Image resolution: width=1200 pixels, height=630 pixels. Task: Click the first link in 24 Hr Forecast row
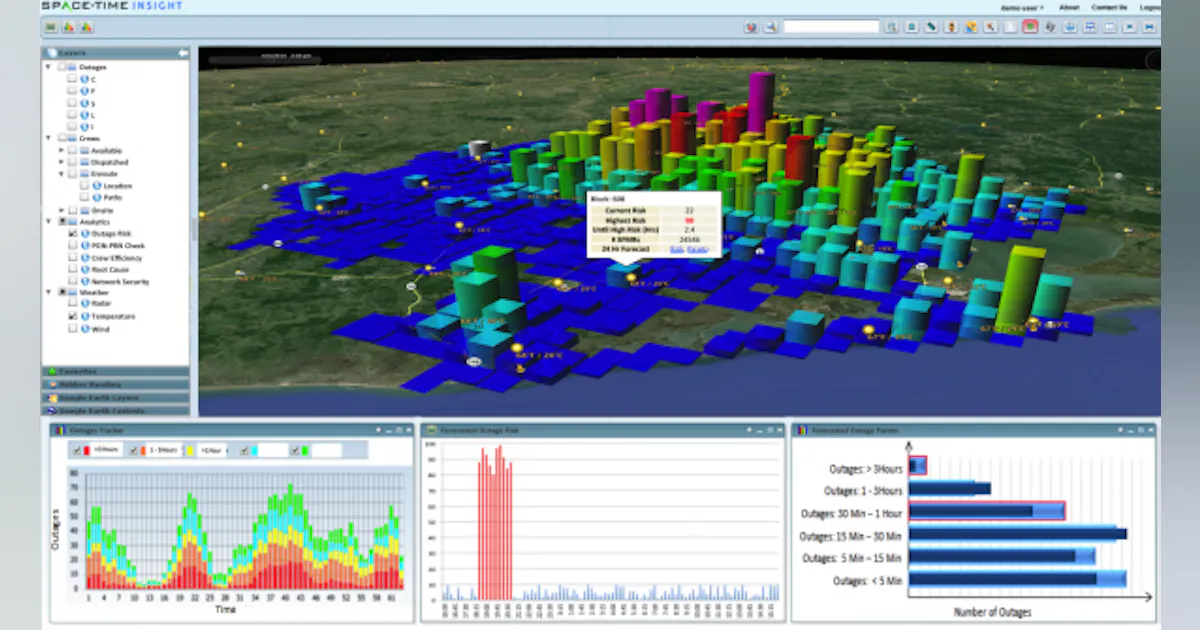coord(677,249)
